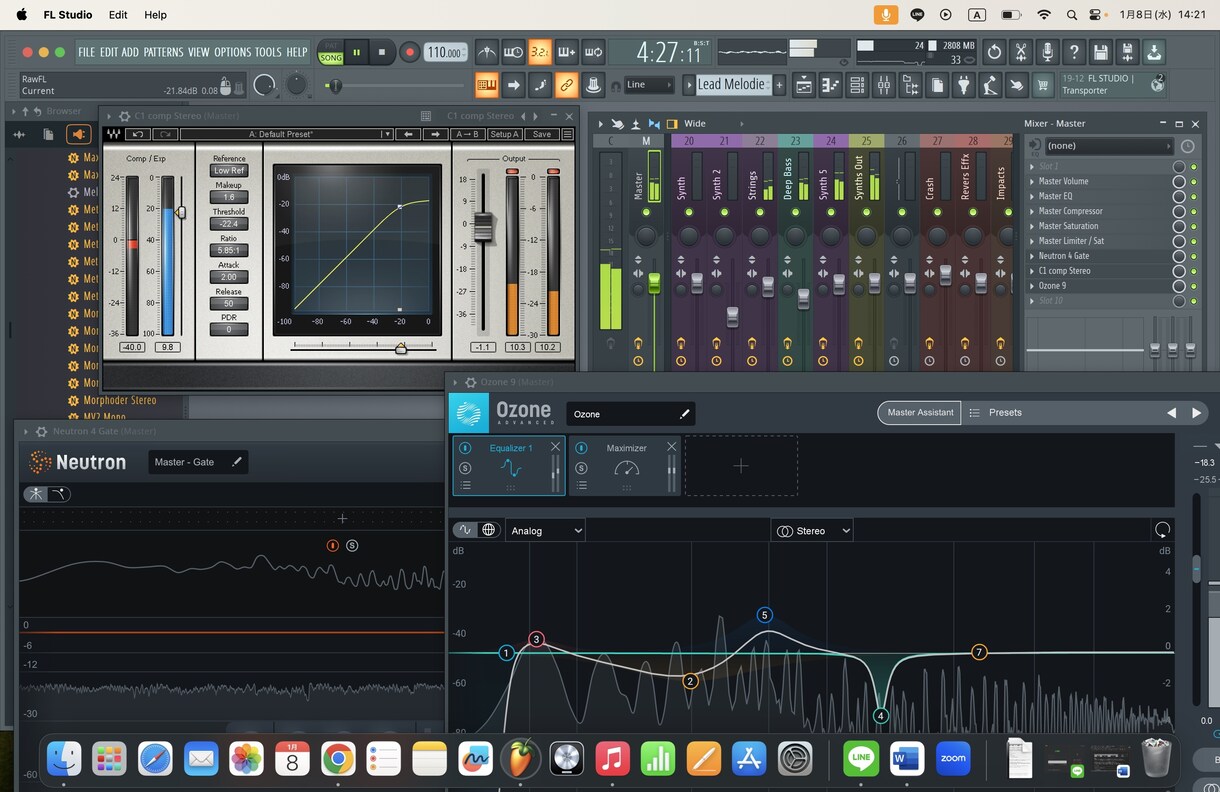
Task: Open the mixer view from the toolbar
Action: point(883,86)
